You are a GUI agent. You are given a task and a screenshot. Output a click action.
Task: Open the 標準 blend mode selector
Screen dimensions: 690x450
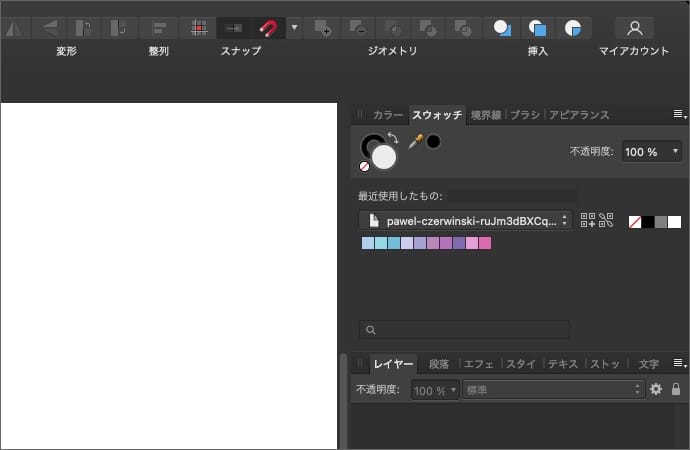tap(551, 389)
